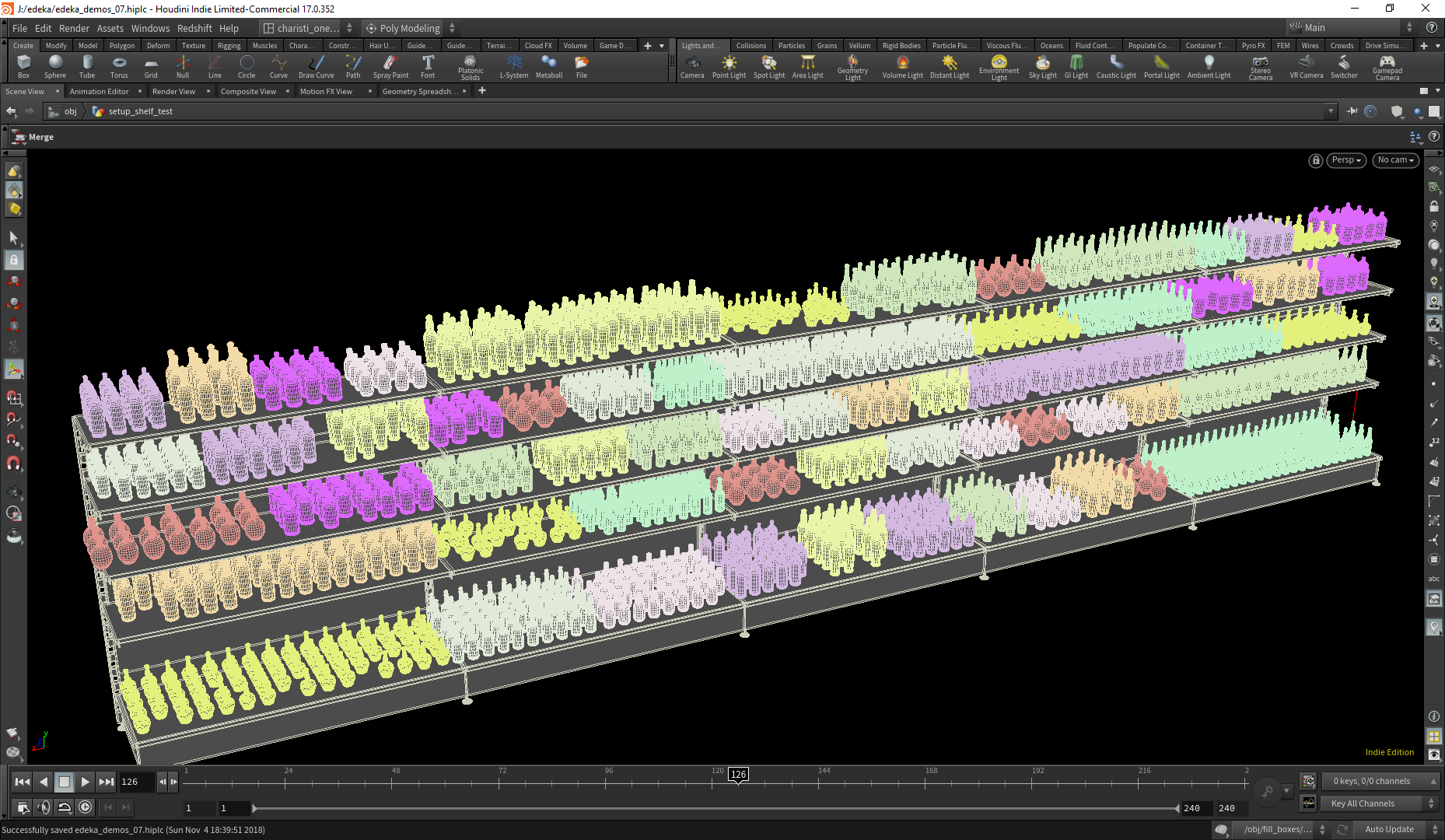The height and width of the screenshot is (840, 1445).
Task: Expand the Key All Channels dropdown
Action: pyautogui.click(x=1431, y=803)
